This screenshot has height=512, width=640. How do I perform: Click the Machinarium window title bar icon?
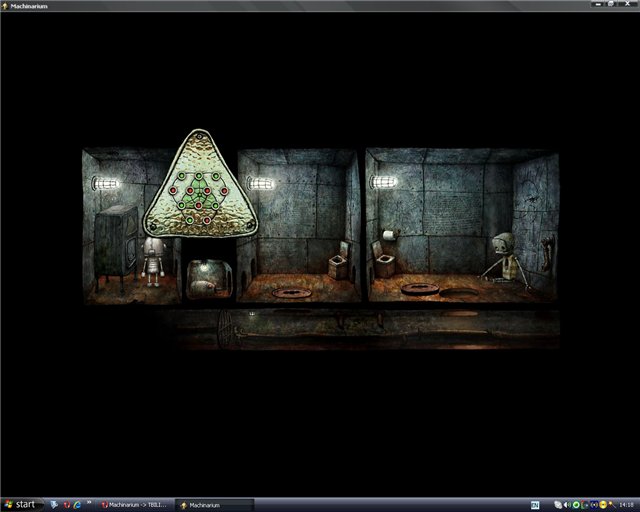click(x=5, y=6)
